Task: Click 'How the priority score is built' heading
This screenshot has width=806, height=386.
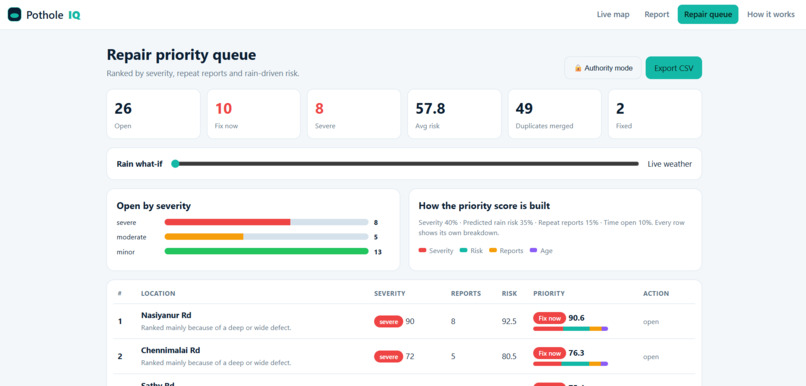Action: pos(484,206)
